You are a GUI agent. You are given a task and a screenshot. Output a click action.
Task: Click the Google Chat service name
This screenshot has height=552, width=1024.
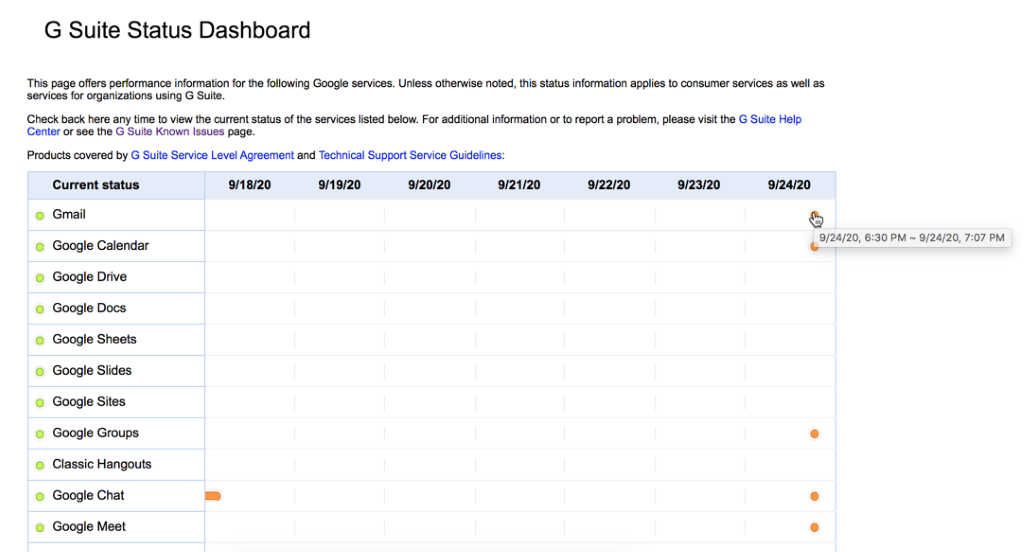click(88, 495)
